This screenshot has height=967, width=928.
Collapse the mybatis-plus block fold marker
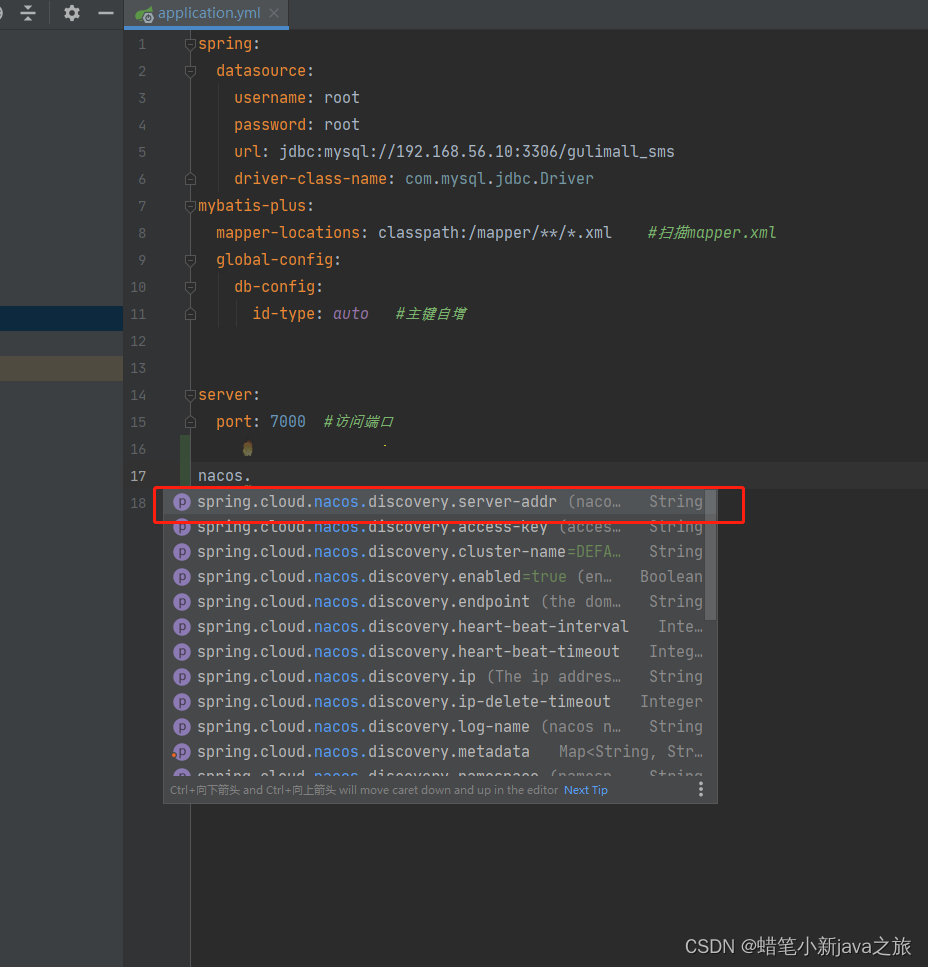pyautogui.click(x=191, y=206)
